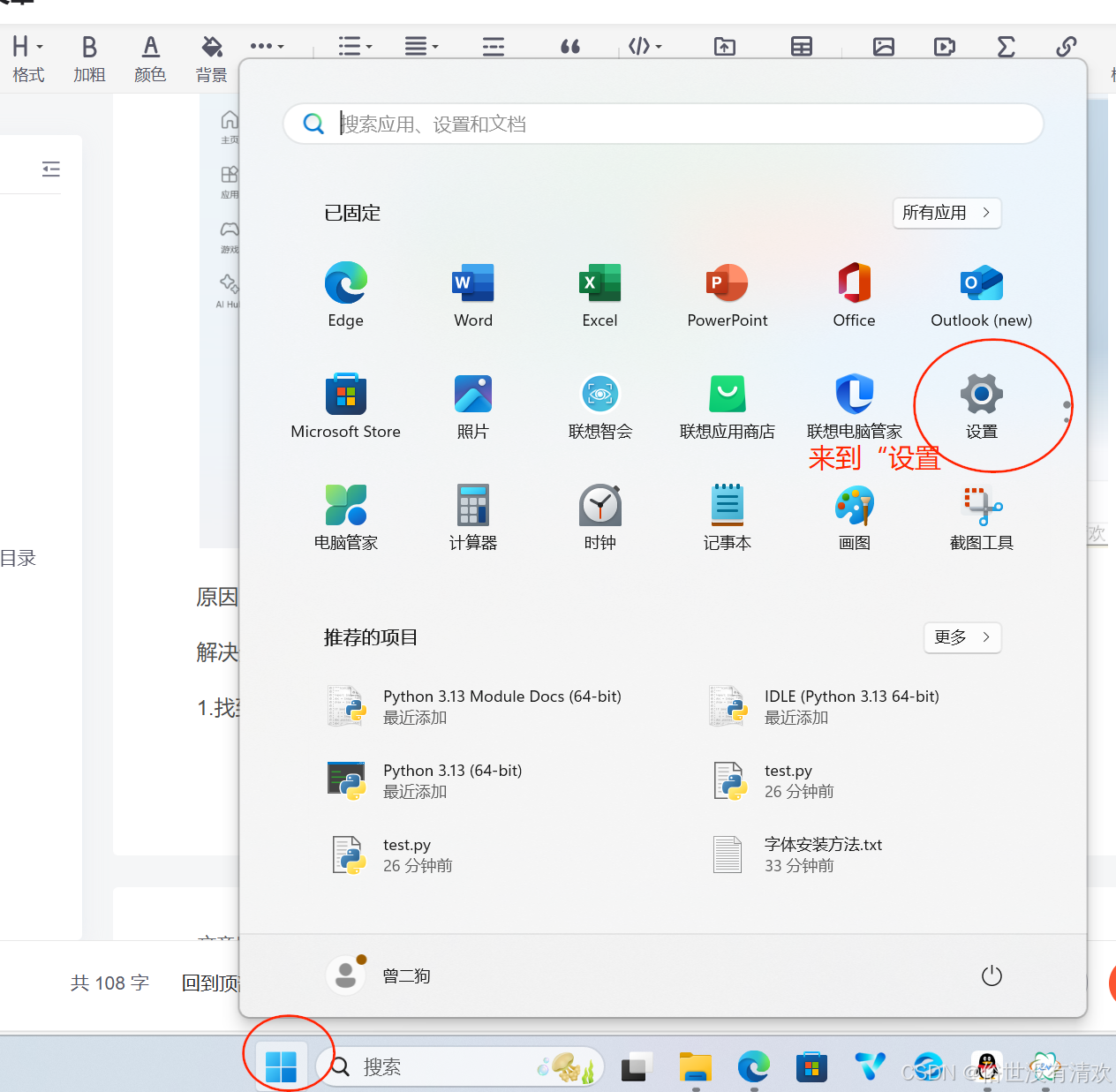The image size is (1116, 1092).
Task: Open 截图工具 snipping tool
Action: tap(981, 517)
